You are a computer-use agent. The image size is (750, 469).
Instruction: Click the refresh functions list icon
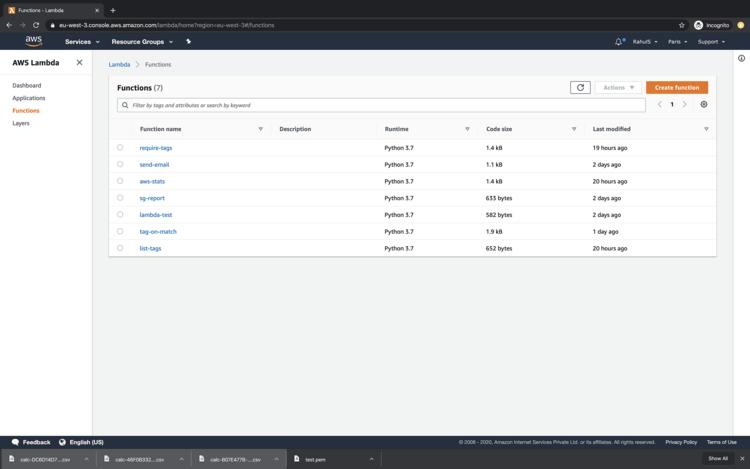580,88
